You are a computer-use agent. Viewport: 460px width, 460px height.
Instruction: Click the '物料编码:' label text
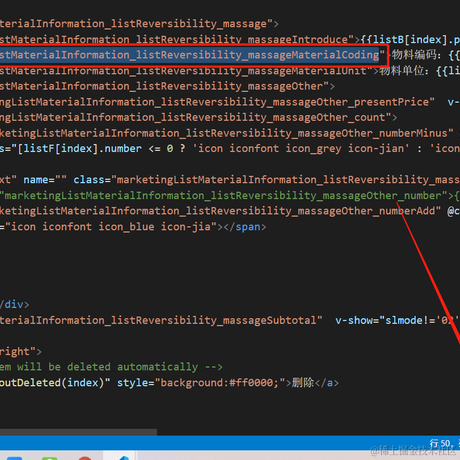click(416, 55)
